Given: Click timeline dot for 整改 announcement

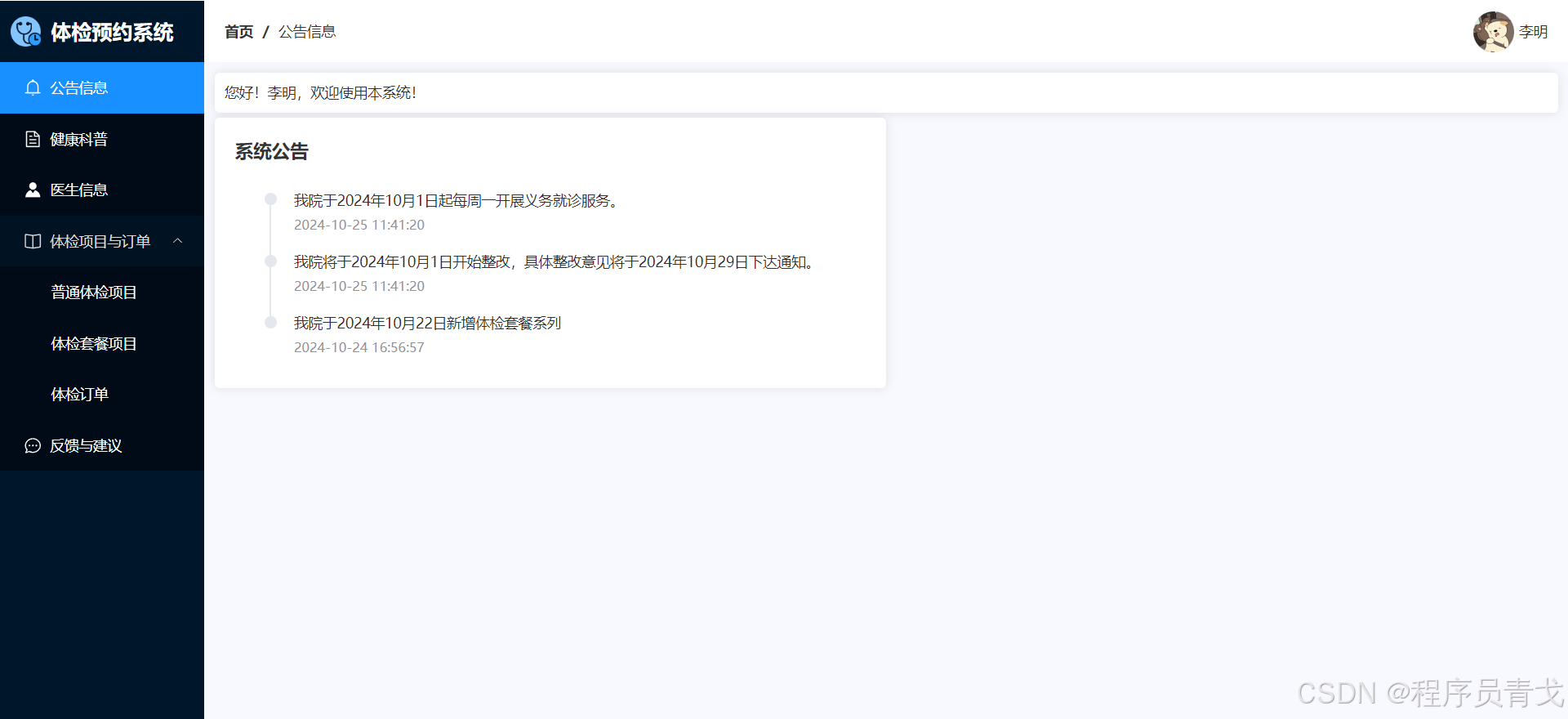Looking at the screenshot, I should click(270, 261).
